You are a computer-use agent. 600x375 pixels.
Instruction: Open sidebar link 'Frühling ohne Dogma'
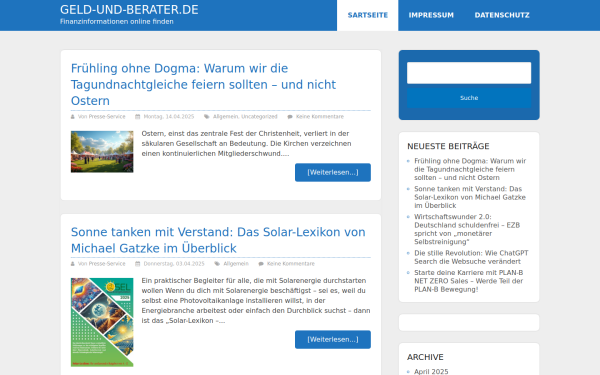click(470, 170)
